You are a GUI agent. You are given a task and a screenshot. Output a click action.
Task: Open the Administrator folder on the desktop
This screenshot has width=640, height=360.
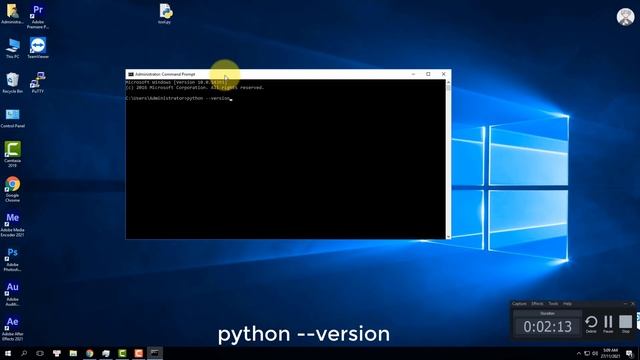pyautogui.click(x=12, y=14)
